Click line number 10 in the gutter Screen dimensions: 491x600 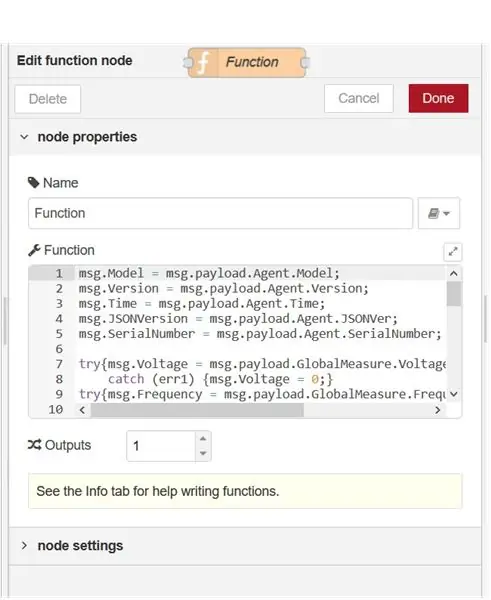(x=55, y=409)
